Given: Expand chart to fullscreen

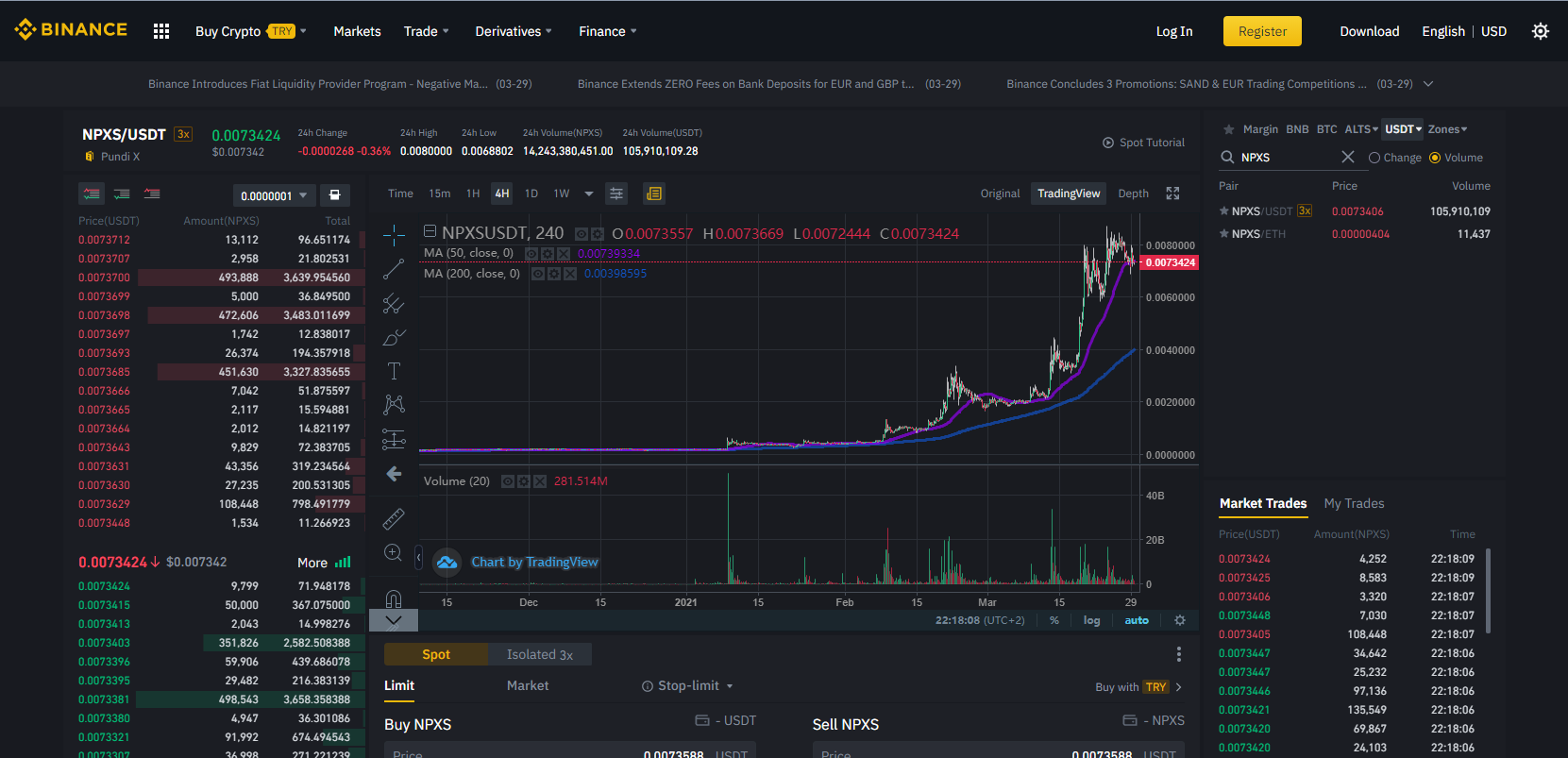Looking at the screenshot, I should pyautogui.click(x=1172, y=194).
